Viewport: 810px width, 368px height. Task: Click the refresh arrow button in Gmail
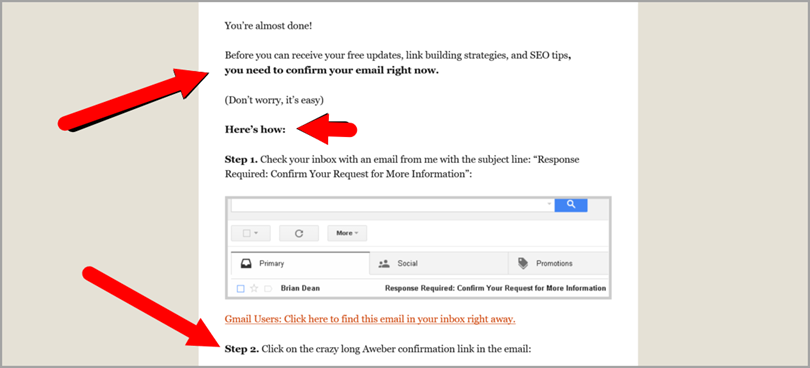pos(299,233)
